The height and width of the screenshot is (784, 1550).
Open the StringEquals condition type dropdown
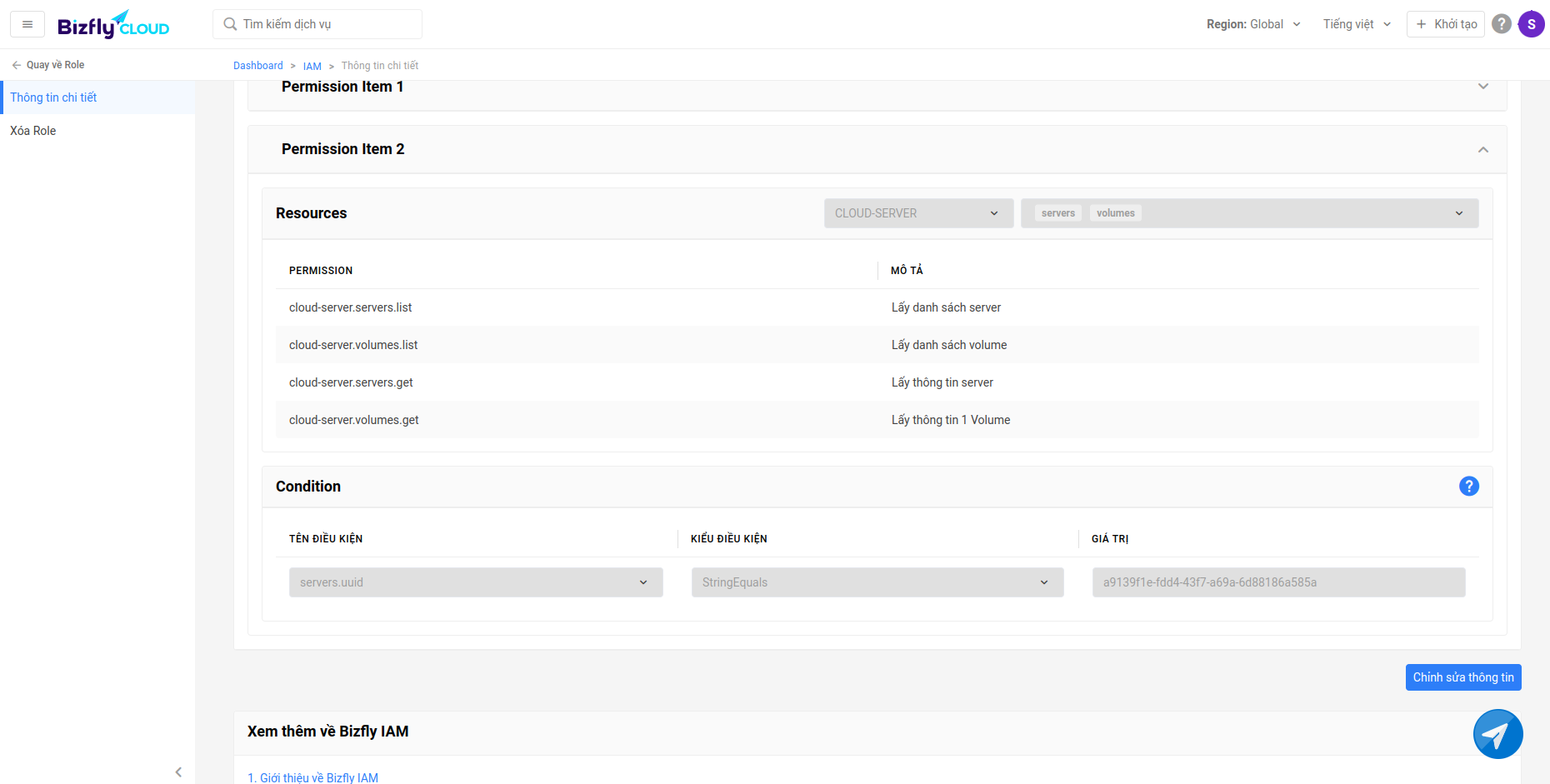(877, 582)
